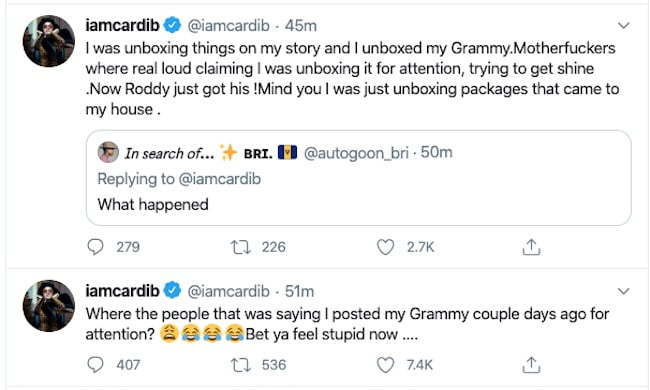650x390 pixels.
Task: Share the first iamcardib tweet
Action: coord(531,247)
